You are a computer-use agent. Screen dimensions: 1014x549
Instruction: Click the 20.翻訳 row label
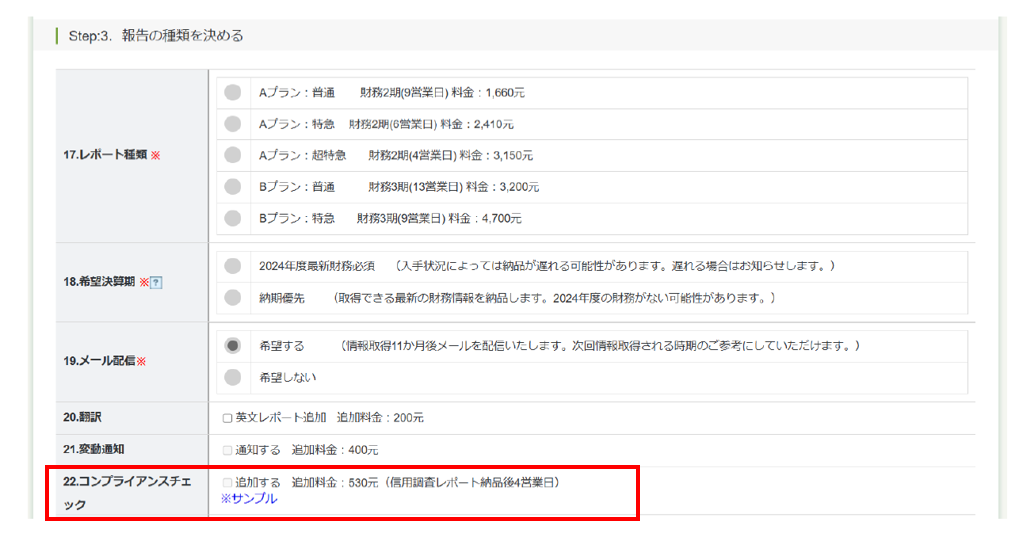tap(83, 417)
